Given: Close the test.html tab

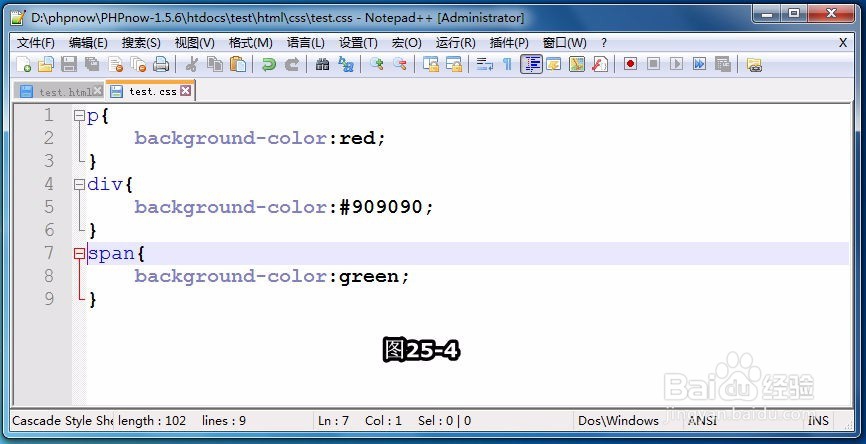Looking at the screenshot, I should tap(97, 91).
